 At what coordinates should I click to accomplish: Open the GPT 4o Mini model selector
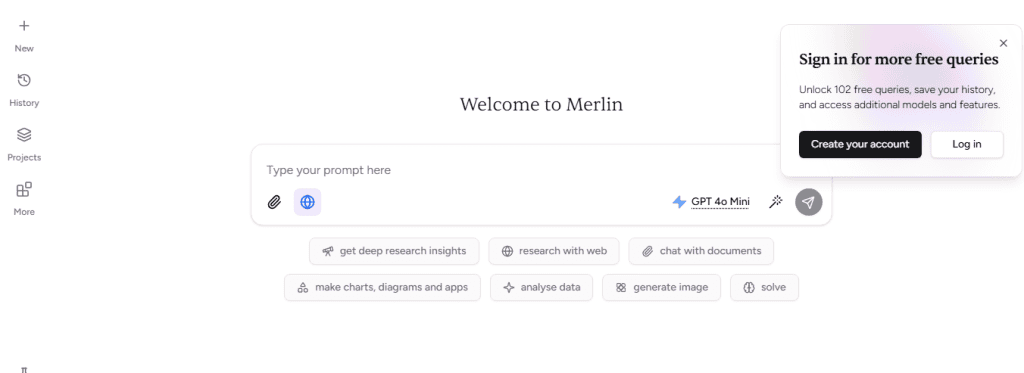711,202
